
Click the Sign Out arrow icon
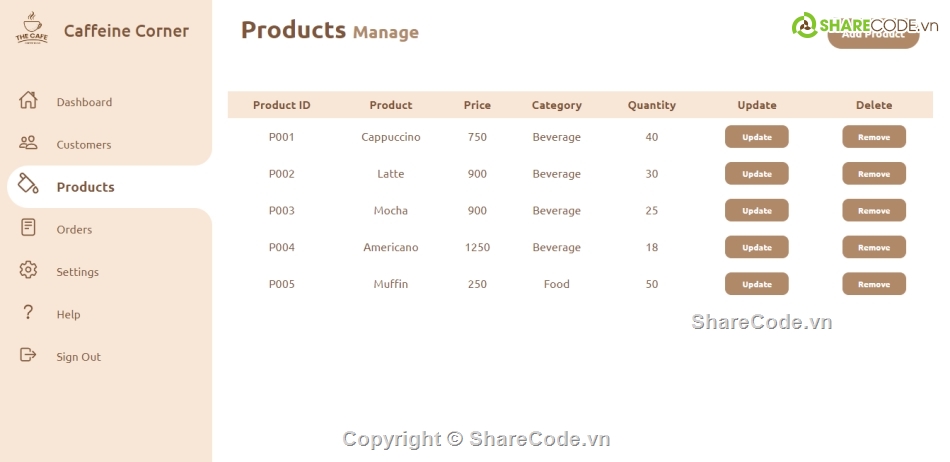28,355
